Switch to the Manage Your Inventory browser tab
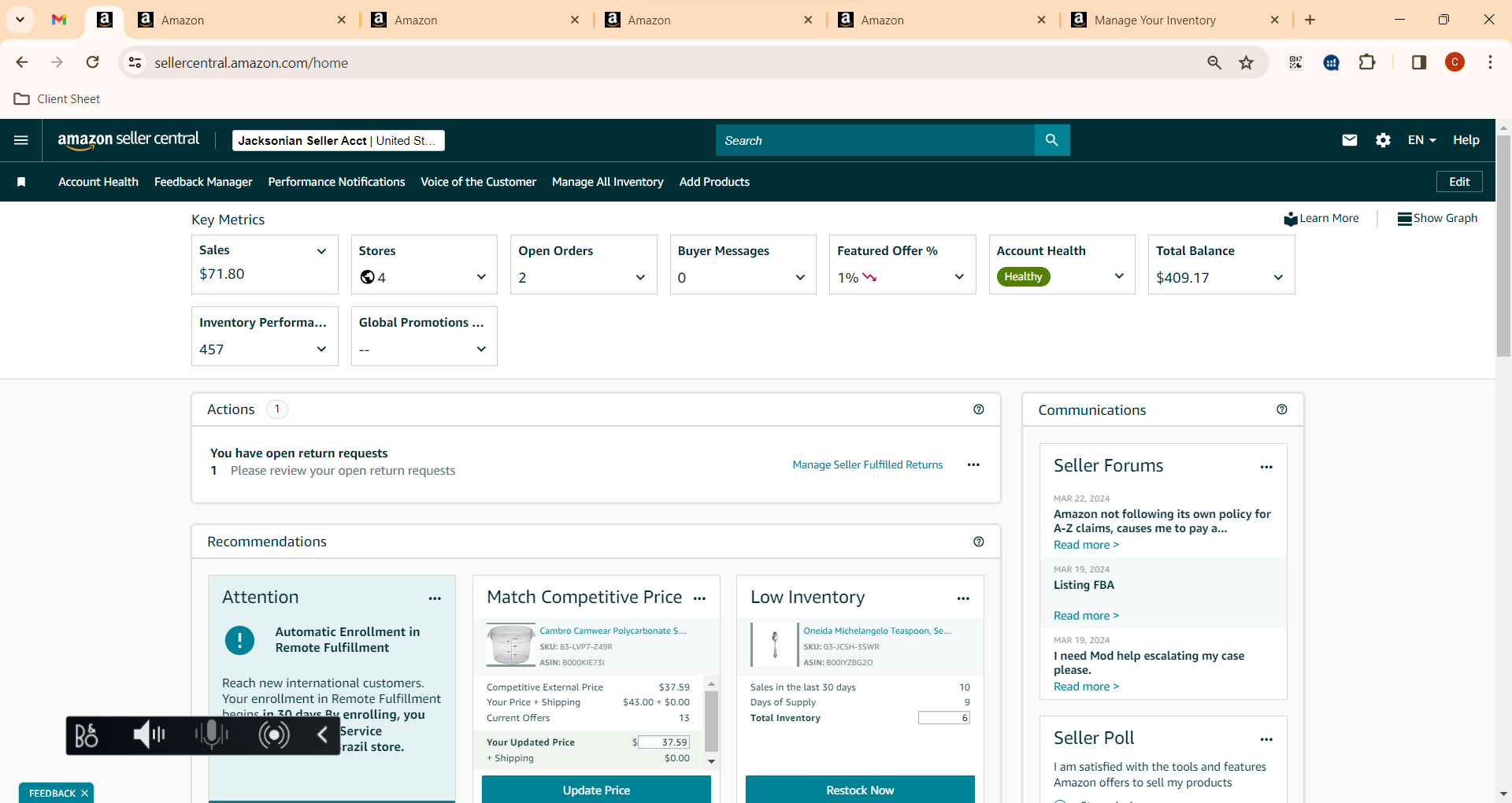 (x=1175, y=20)
